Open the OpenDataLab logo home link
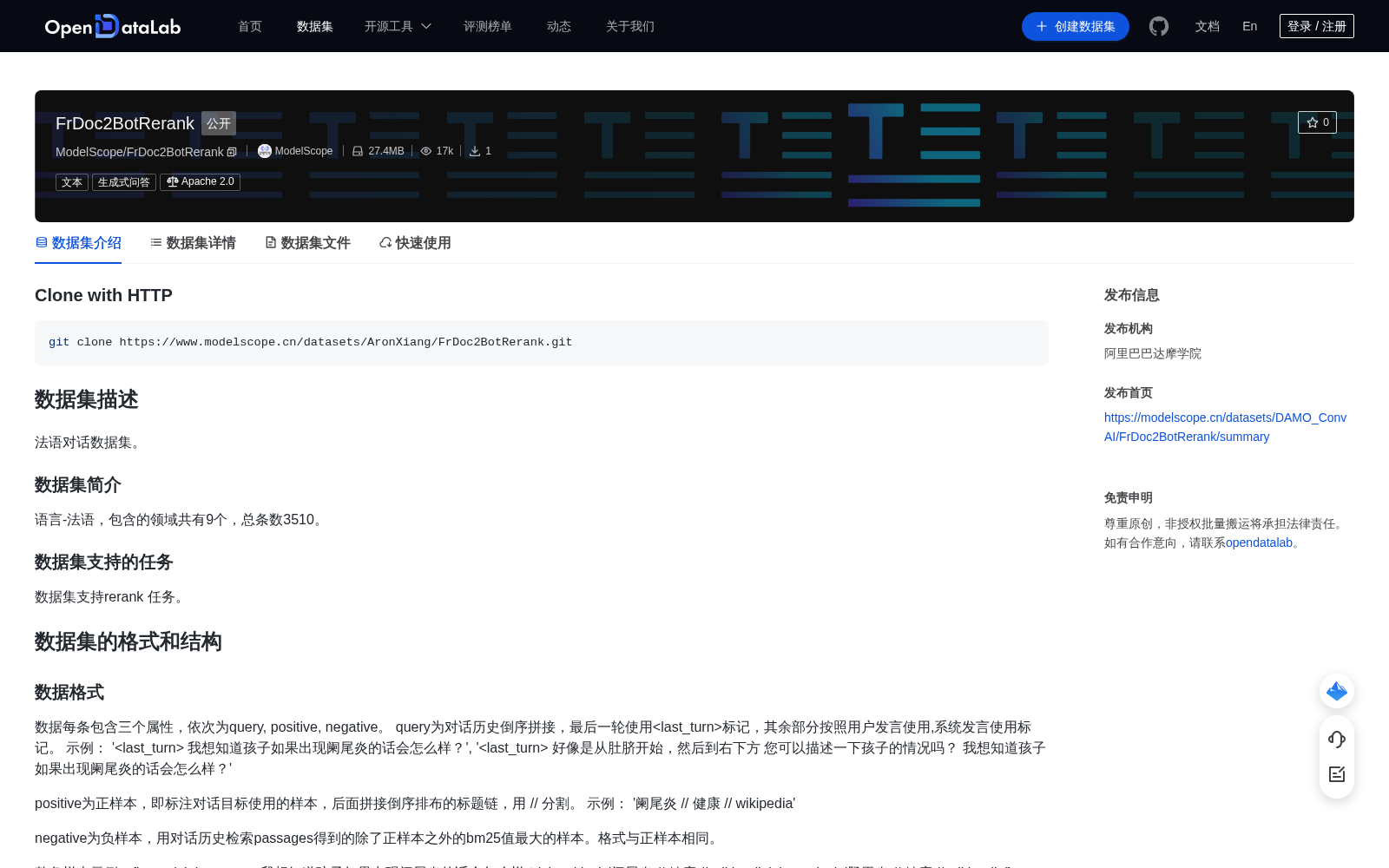This screenshot has height=868, width=1389. click(113, 26)
